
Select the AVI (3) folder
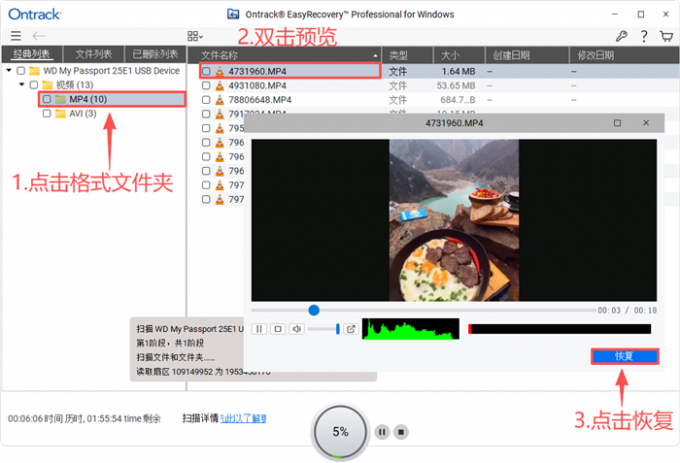click(x=82, y=114)
